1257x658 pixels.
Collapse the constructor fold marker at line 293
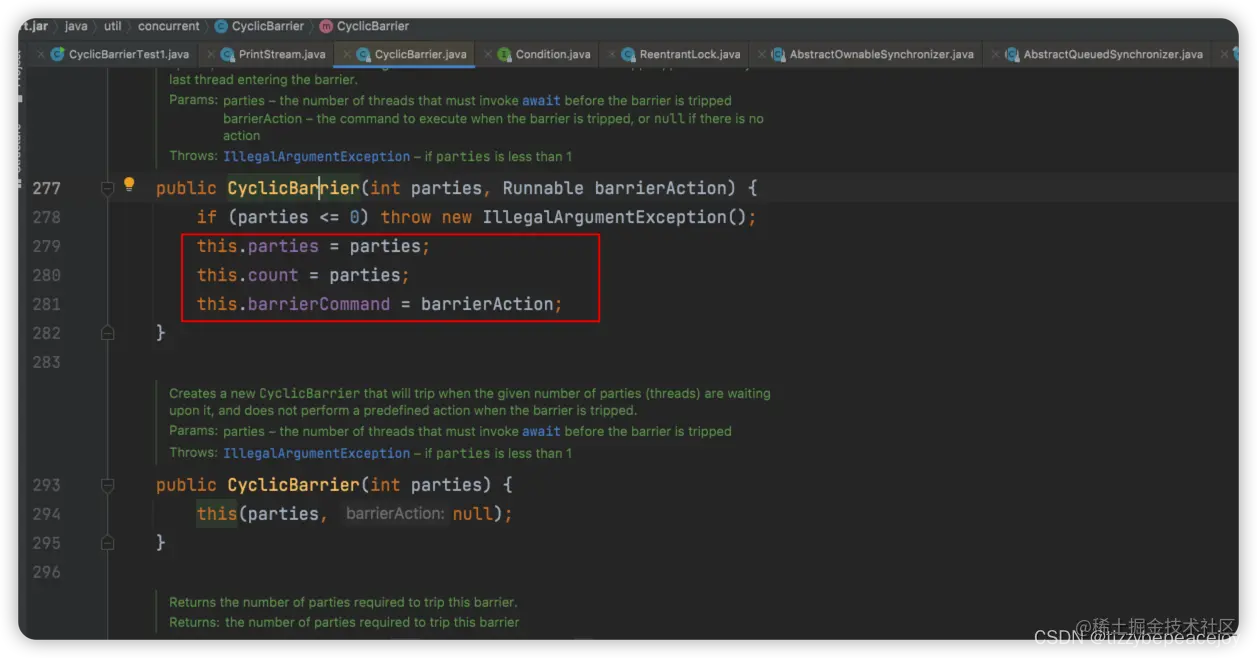pos(108,485)
